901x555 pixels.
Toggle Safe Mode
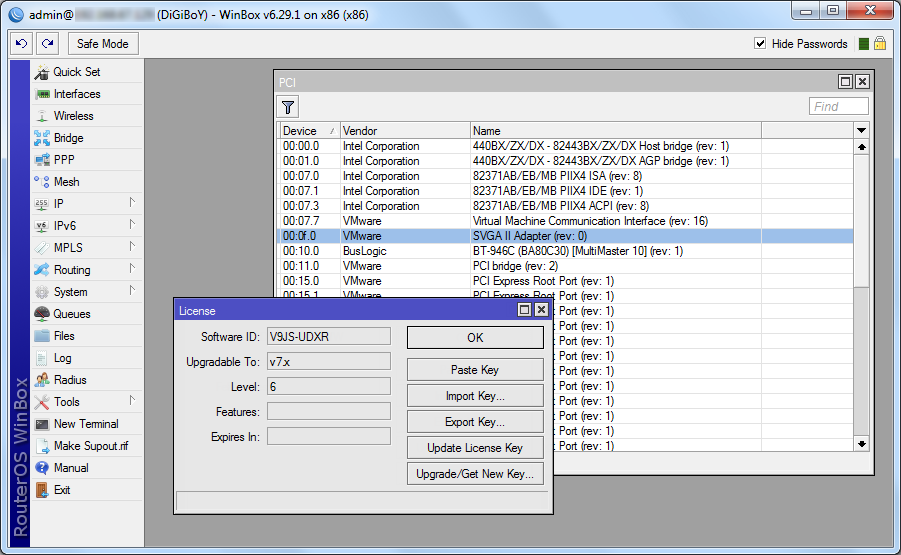pyautogui.click(x=103, y=44)
